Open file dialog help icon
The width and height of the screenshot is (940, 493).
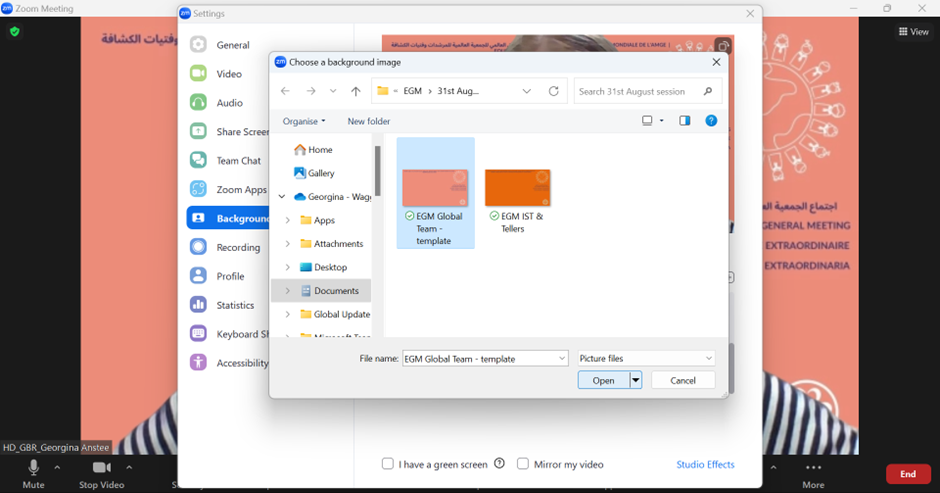(711, 121)
